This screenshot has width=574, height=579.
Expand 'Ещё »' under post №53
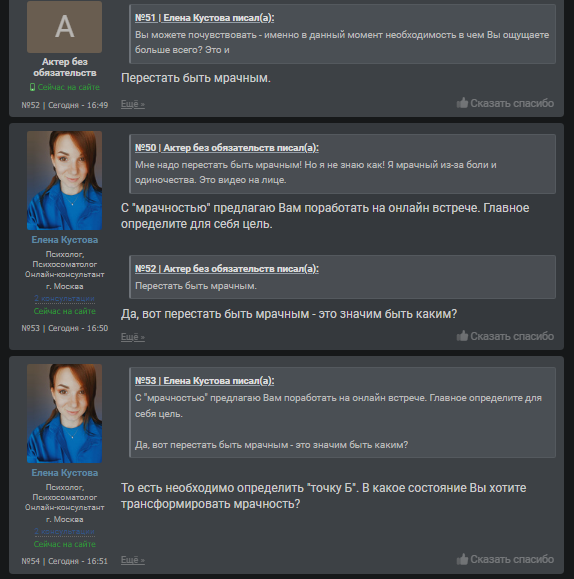pyautogui.click(x=133, y=336)
